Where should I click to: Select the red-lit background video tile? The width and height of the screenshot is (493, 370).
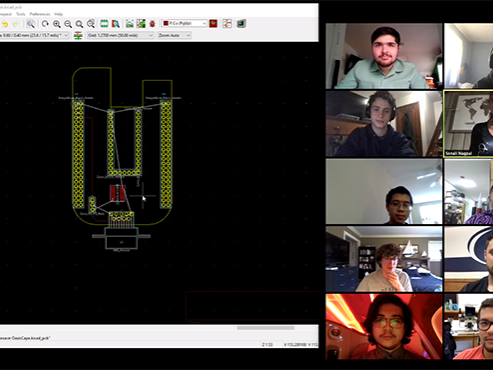click(384, 327)
